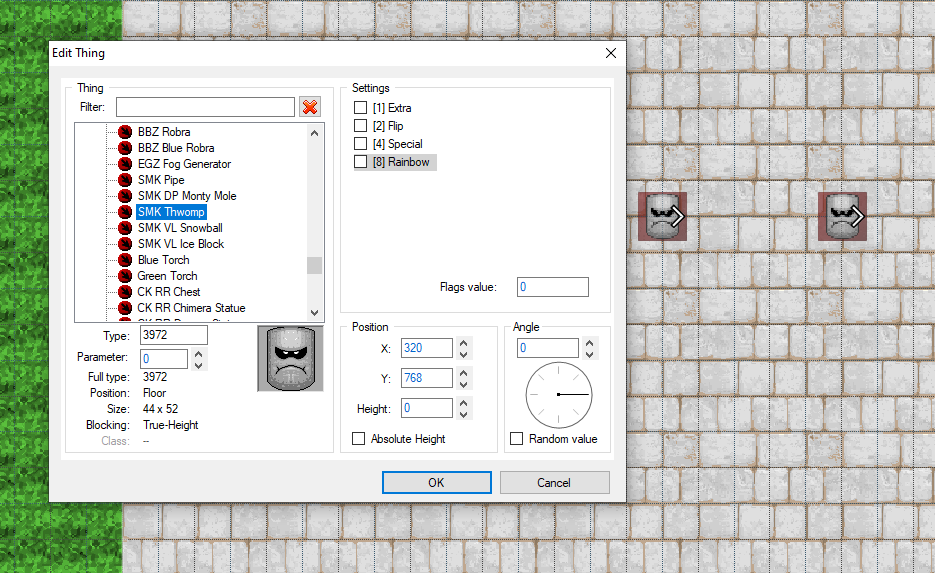The image size is (935, 573).
Task: Click the angle dial control
Action: 559,395
